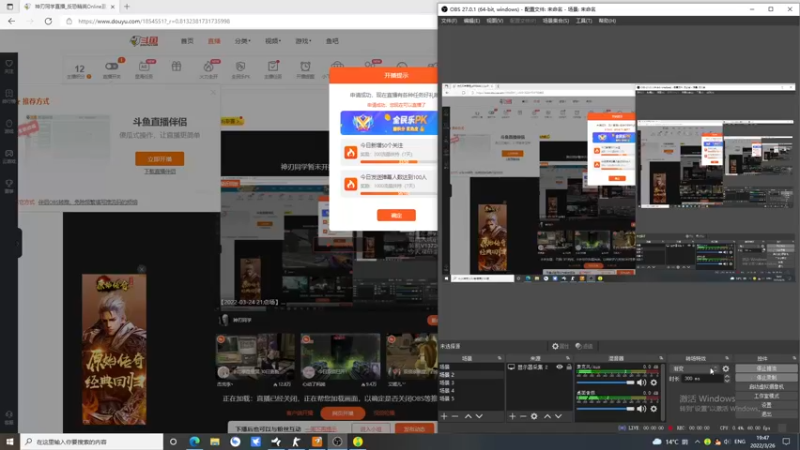This screenshot has height=450, width=800.
Task: Move source up in OBS sources panel
Action: [x=547, y=416]
